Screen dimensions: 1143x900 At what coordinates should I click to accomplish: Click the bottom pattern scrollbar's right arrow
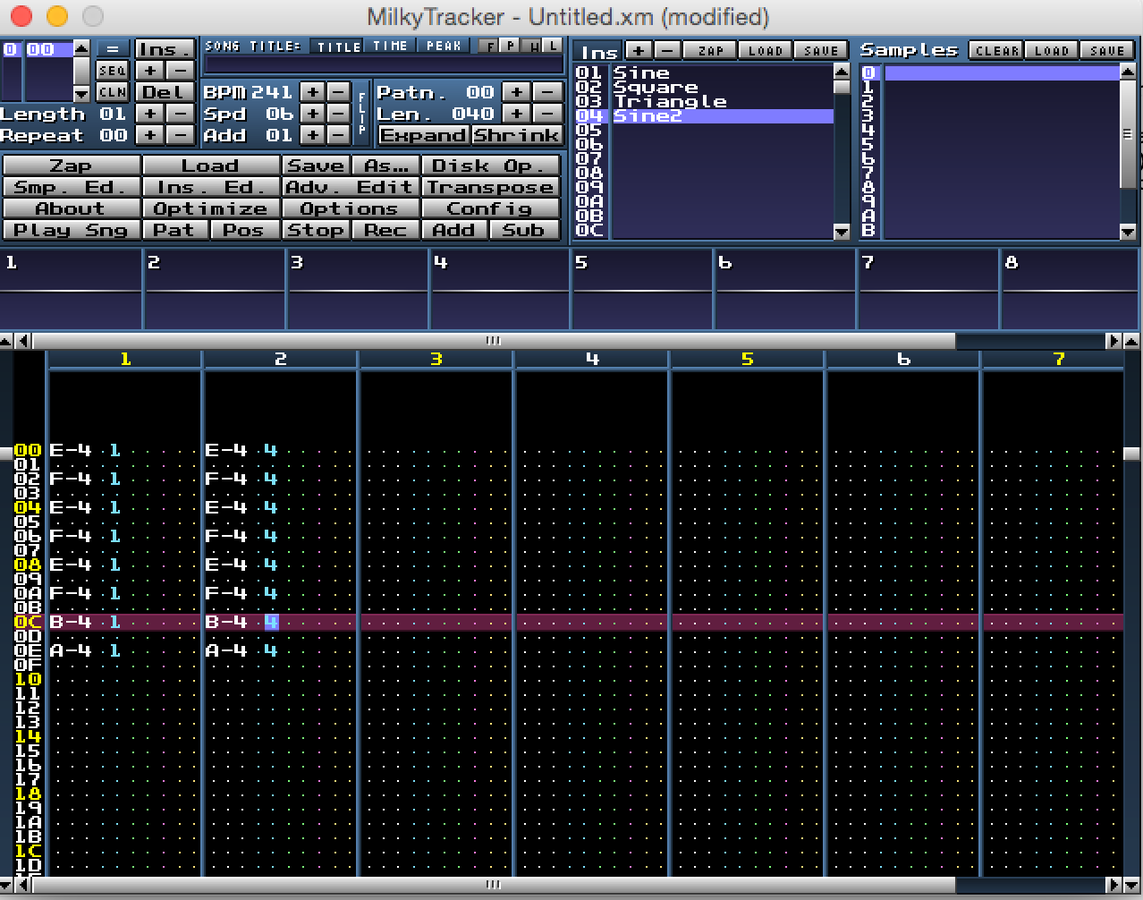click(x=1113, y=885)
